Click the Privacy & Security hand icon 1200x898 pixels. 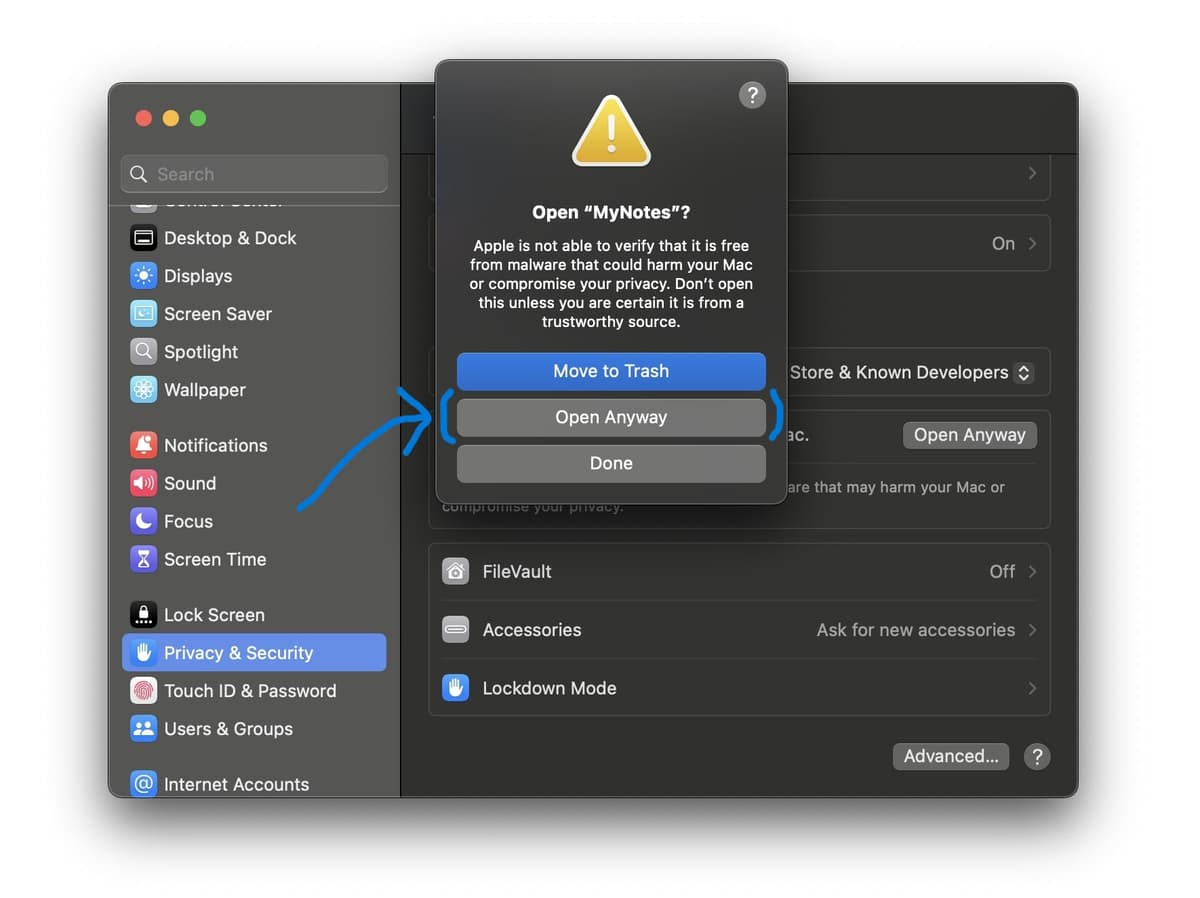[x=144, y=653]
